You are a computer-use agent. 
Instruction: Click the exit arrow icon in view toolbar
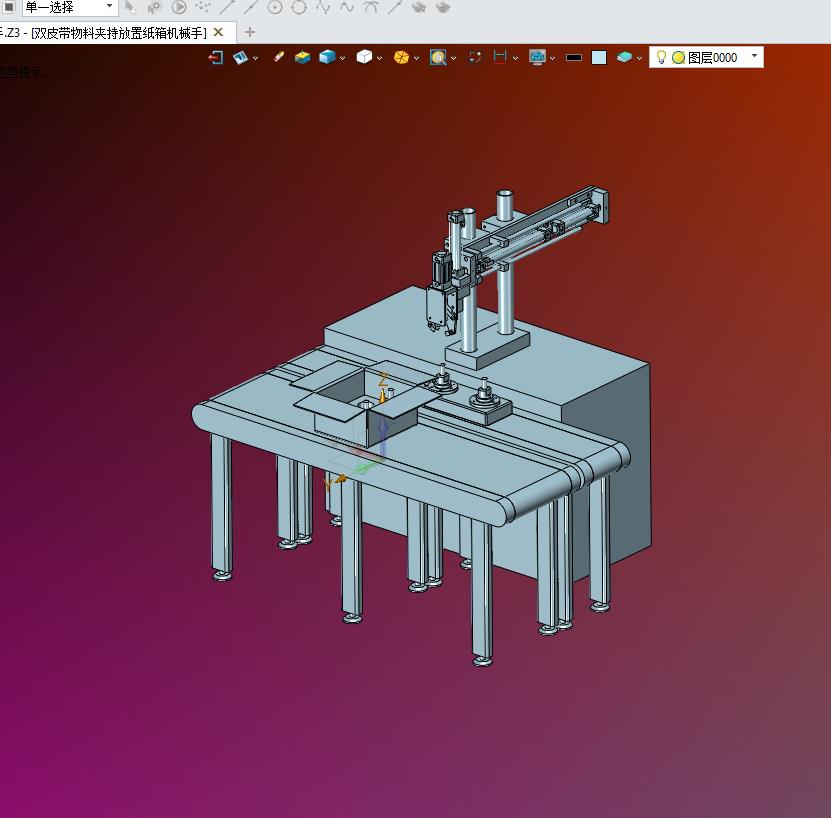coord(215,58)
